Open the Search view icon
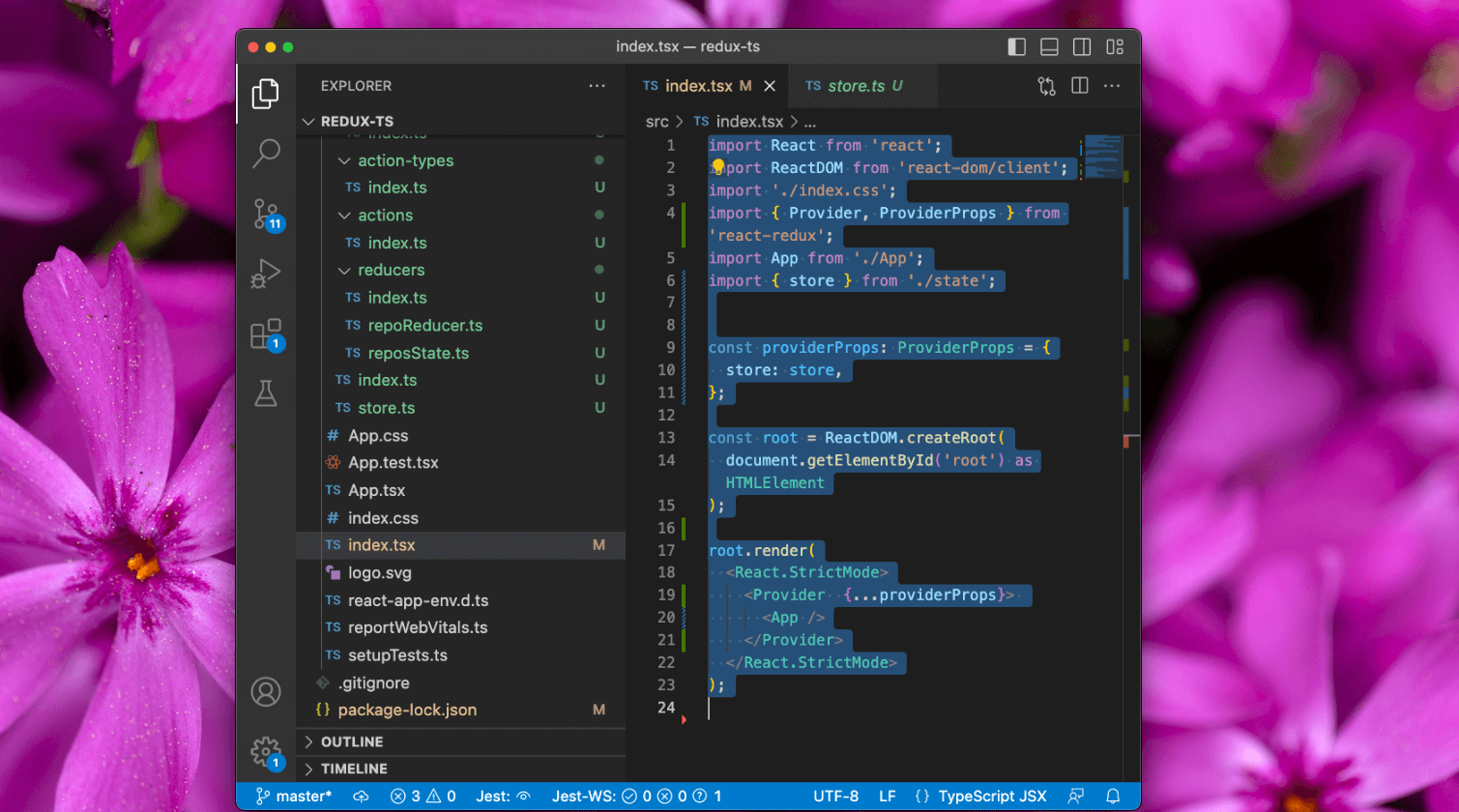Viewport: 1459px width, 812px height. click(x=266, y=153)
